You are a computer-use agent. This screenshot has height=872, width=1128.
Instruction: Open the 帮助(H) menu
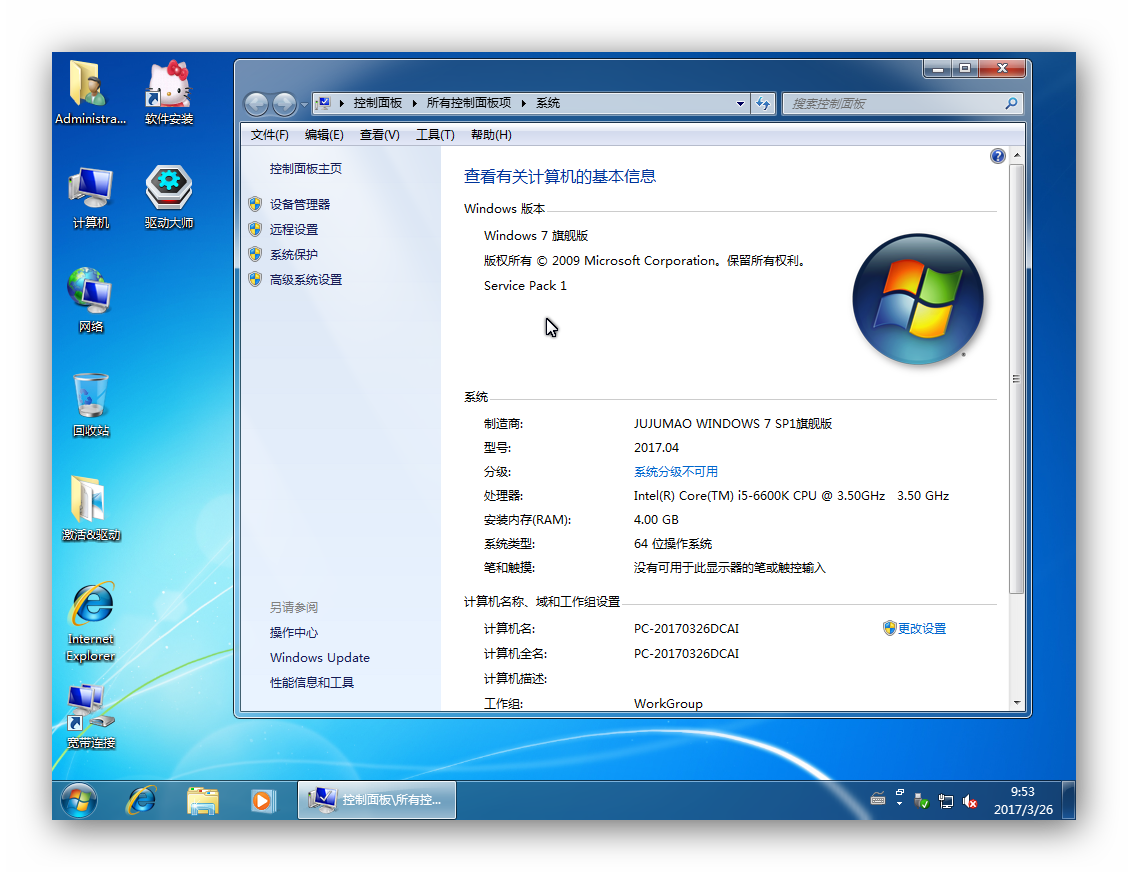pyautogui.click(x=491, y=135)
